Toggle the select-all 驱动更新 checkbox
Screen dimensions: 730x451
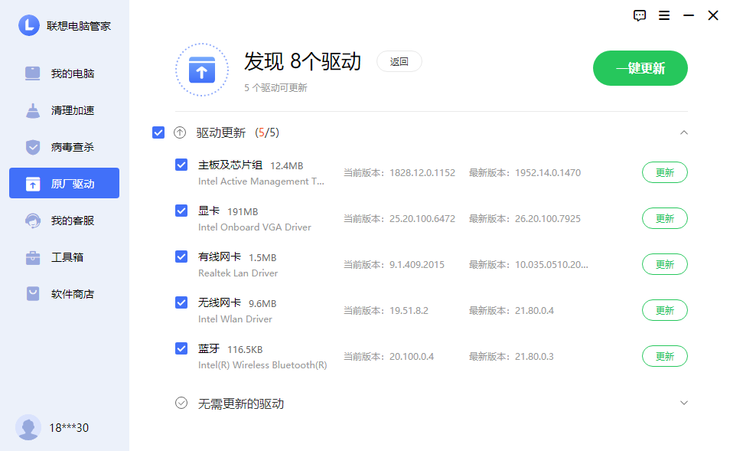pos(158,132)
